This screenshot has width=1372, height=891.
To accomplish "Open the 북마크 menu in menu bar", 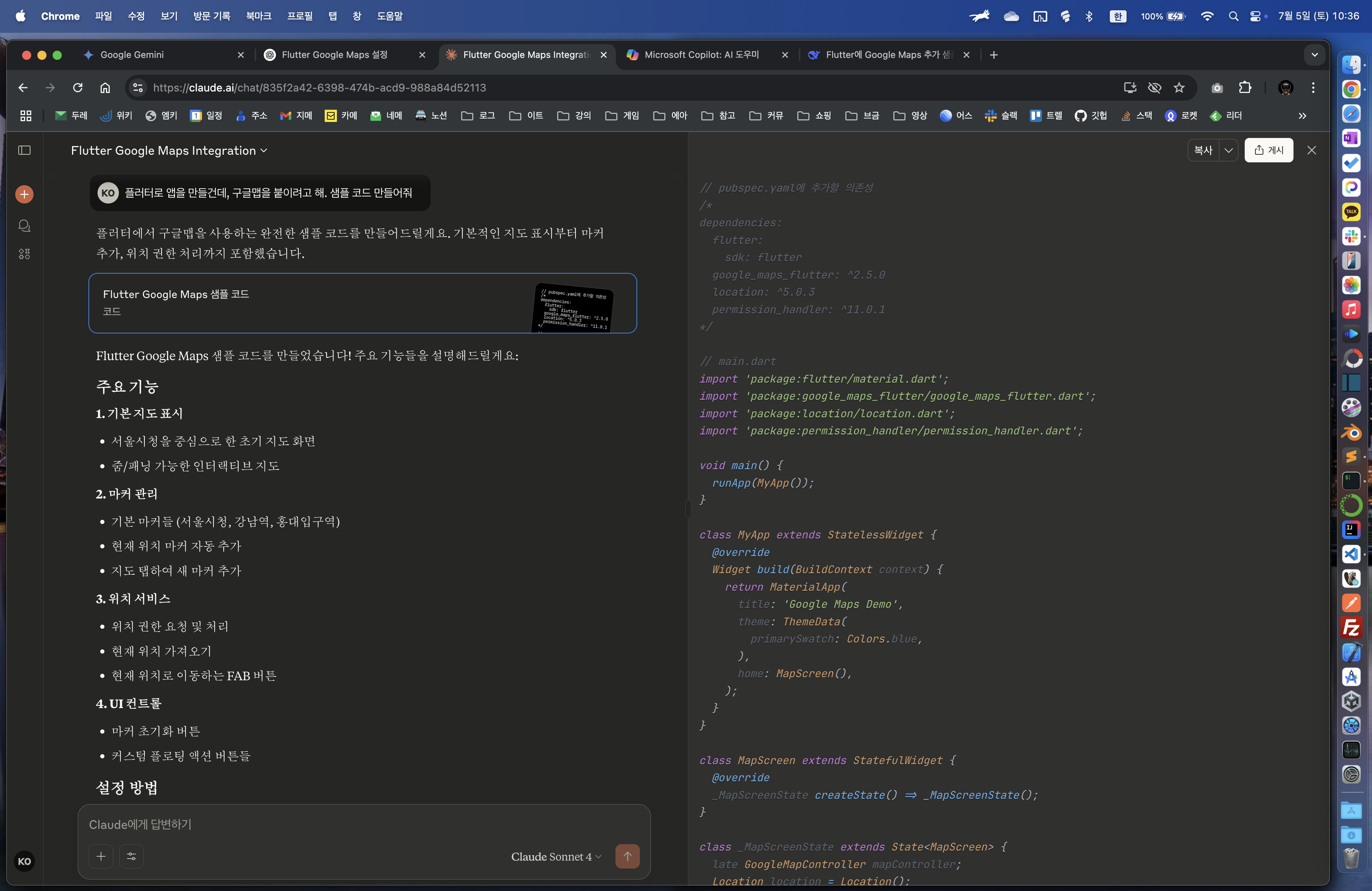I will click(x=258, y=16).
